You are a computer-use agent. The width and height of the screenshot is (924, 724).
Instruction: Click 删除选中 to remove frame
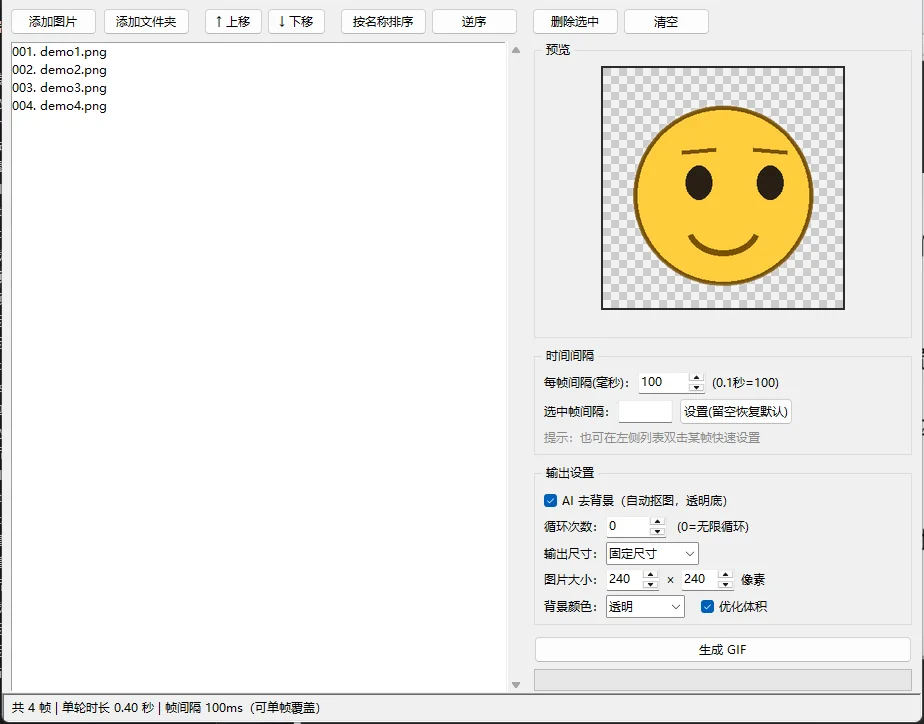(x=575, y=22)
